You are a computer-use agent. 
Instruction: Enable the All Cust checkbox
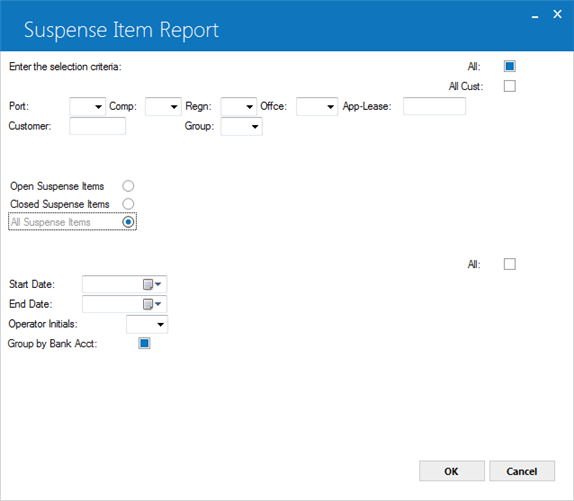pyautogui.click(x=510, y=86)
